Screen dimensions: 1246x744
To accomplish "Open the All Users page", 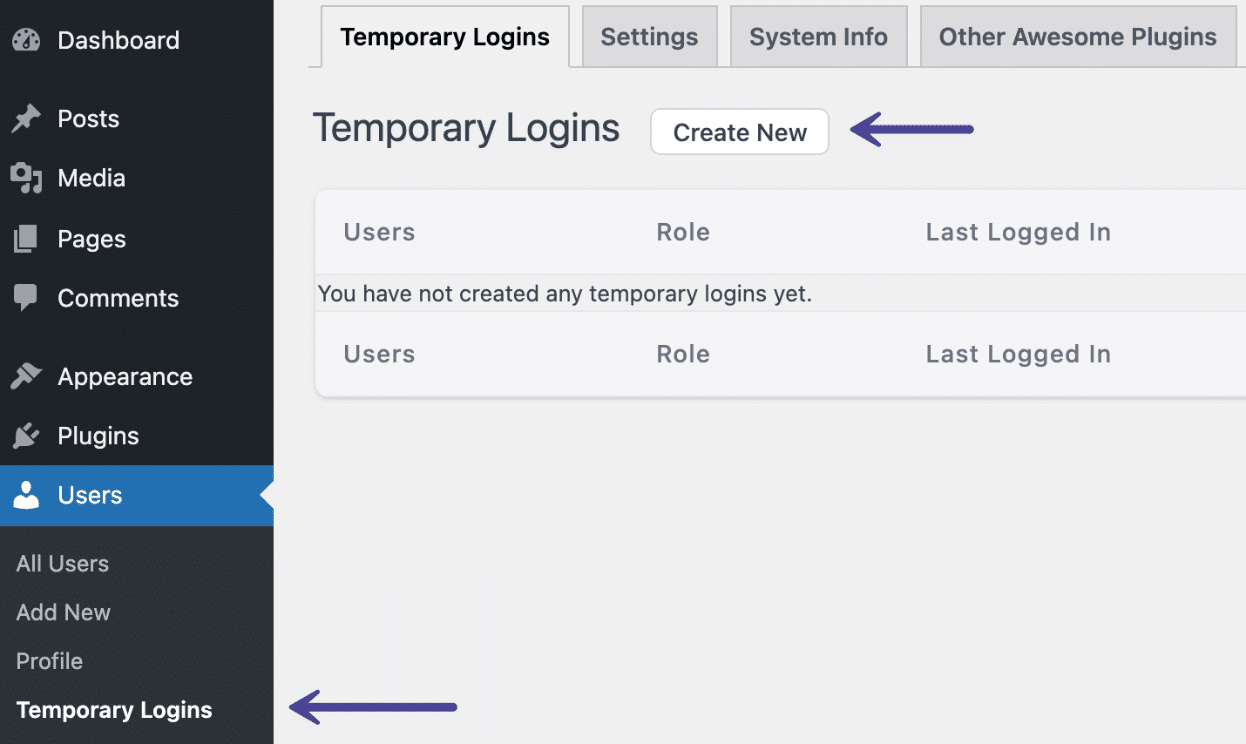I will [62, 563].
